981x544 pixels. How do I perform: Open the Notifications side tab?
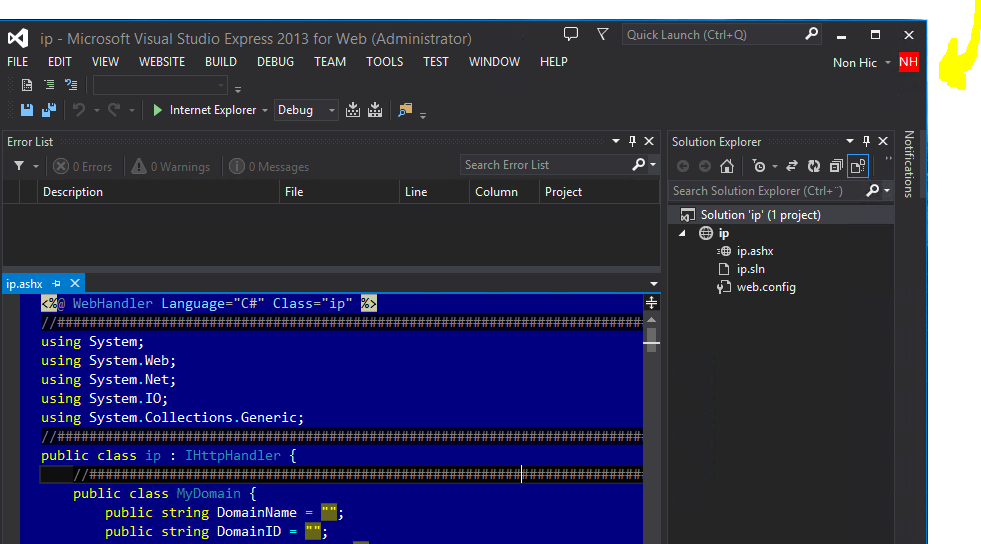[x=909, y=164]
